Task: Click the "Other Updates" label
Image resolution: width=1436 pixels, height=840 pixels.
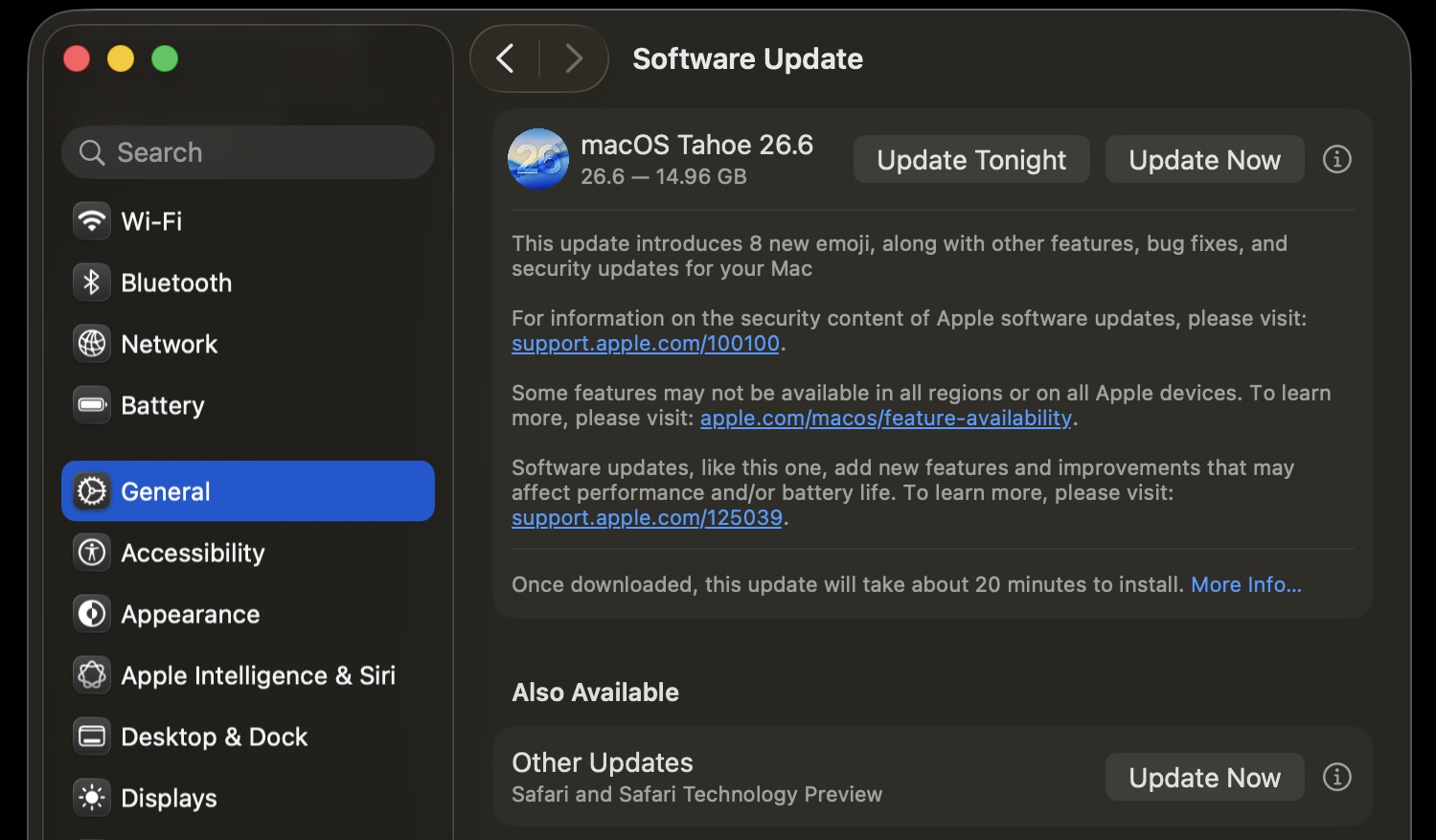Action: pos(603,762)
